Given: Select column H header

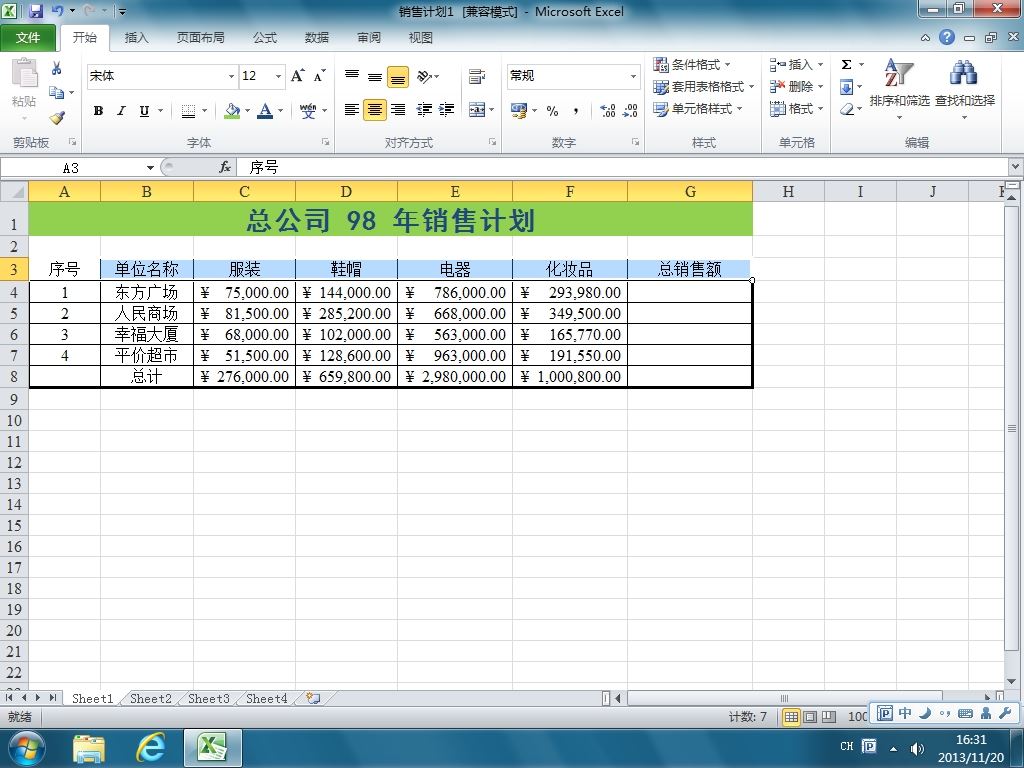Looking at the screenshot, I should pos(788,191).
